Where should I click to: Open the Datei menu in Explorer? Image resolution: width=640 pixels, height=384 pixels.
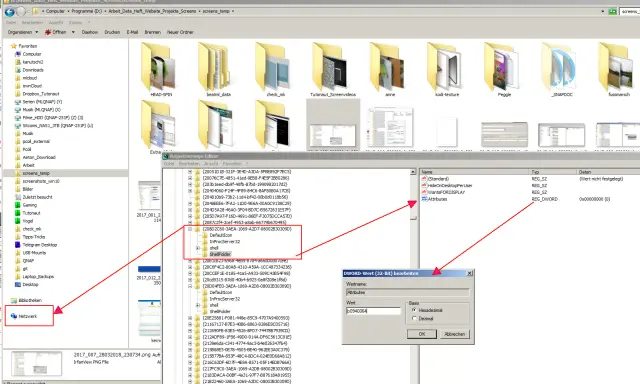point(11,22)
